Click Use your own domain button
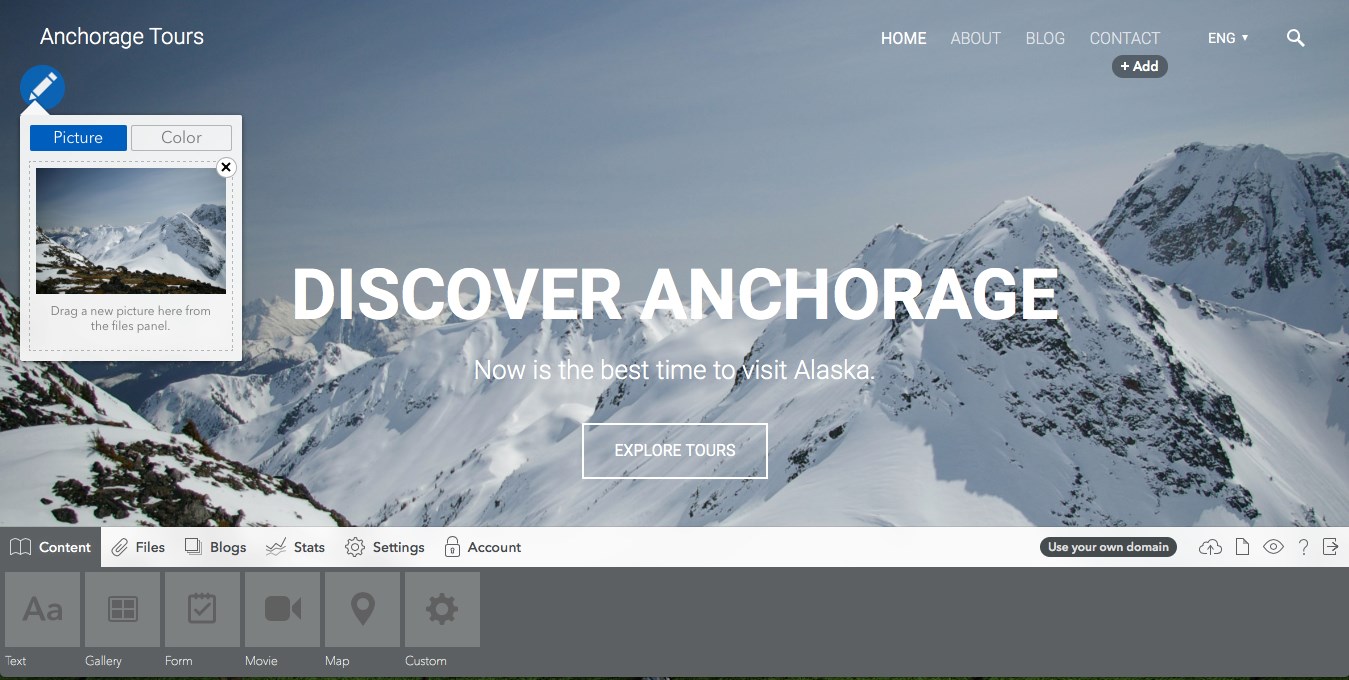 [1108, 547]
